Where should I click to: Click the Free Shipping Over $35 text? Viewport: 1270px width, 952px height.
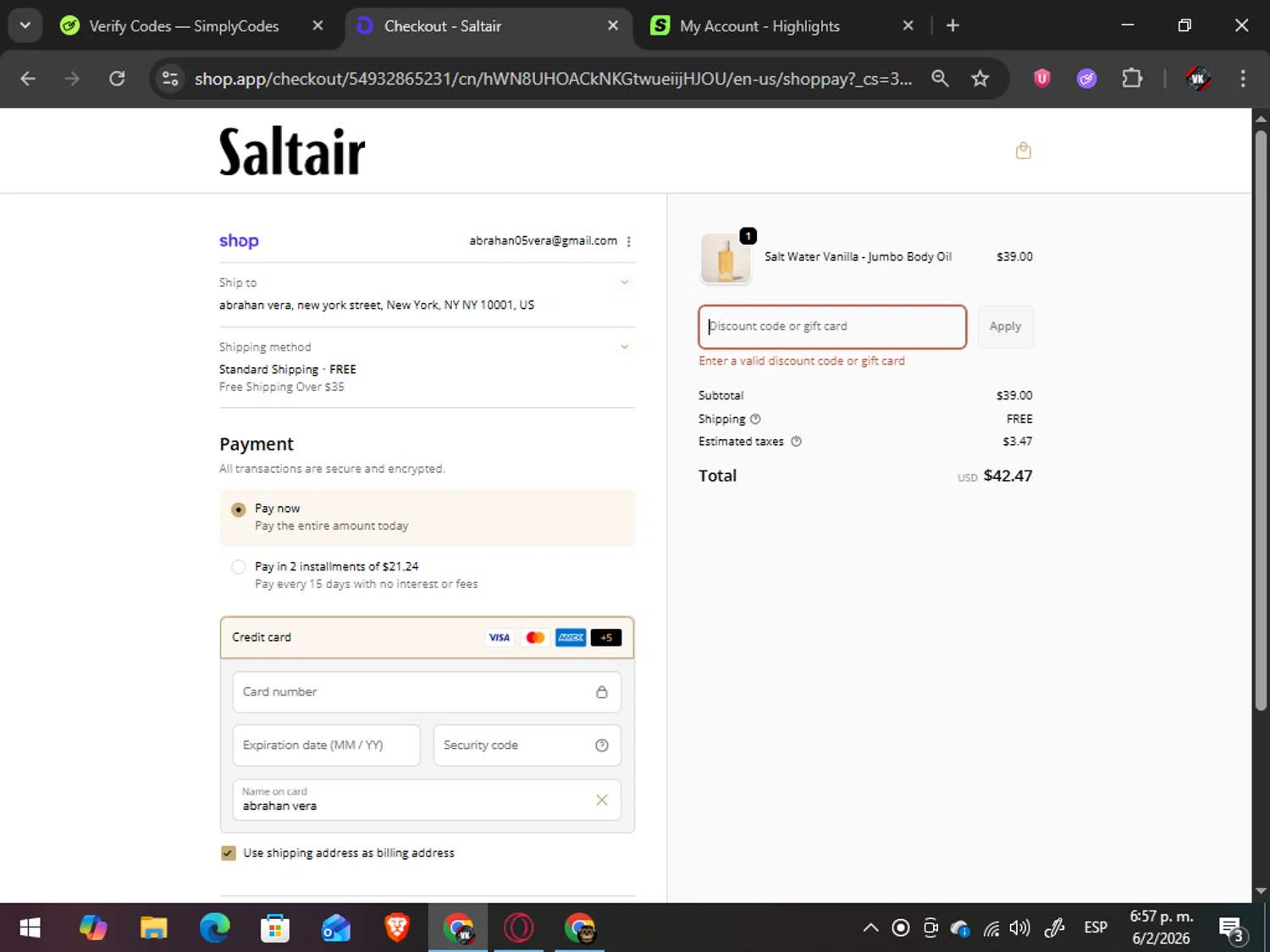point(282,388)
